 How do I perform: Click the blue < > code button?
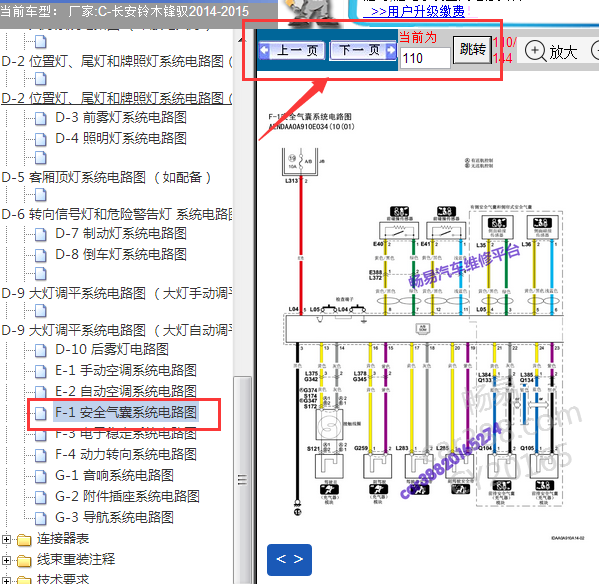point(289,560)
